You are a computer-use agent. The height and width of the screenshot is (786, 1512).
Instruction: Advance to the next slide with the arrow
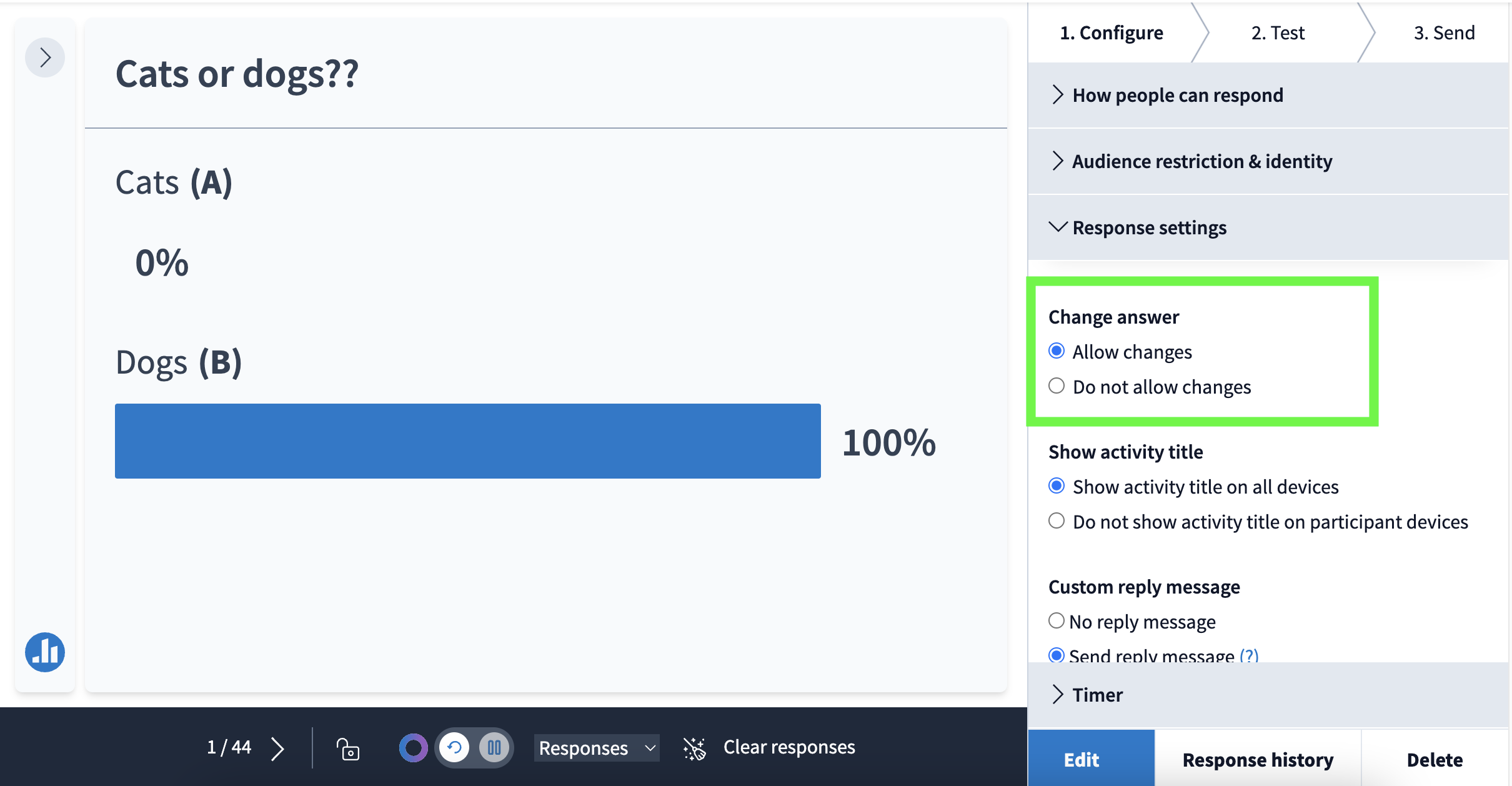(x=277, y=747)
